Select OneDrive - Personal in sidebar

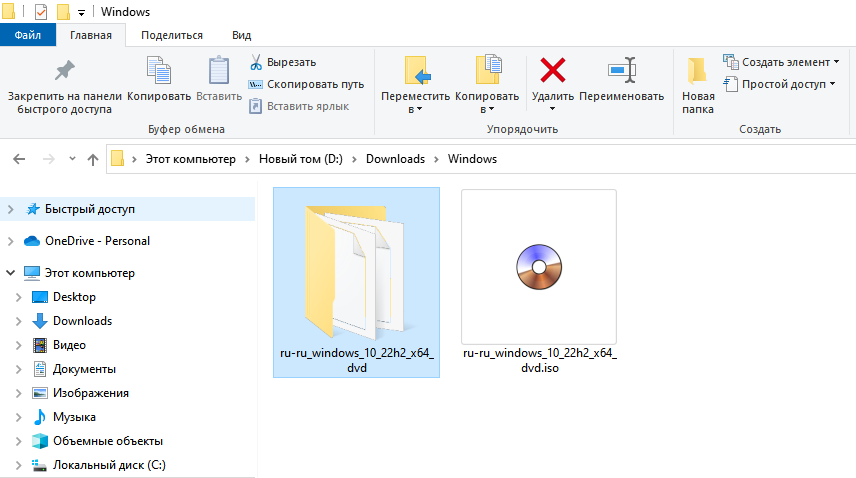[x=97, y=241]
